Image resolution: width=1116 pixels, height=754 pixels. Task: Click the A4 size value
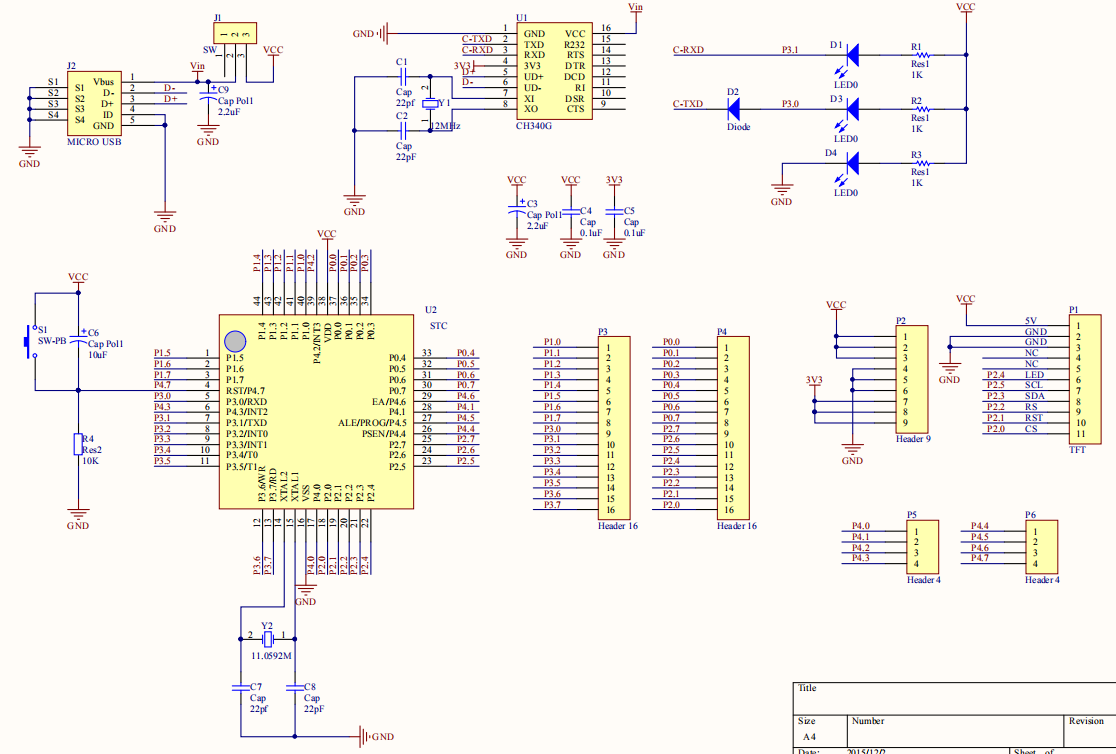point(809,737)
